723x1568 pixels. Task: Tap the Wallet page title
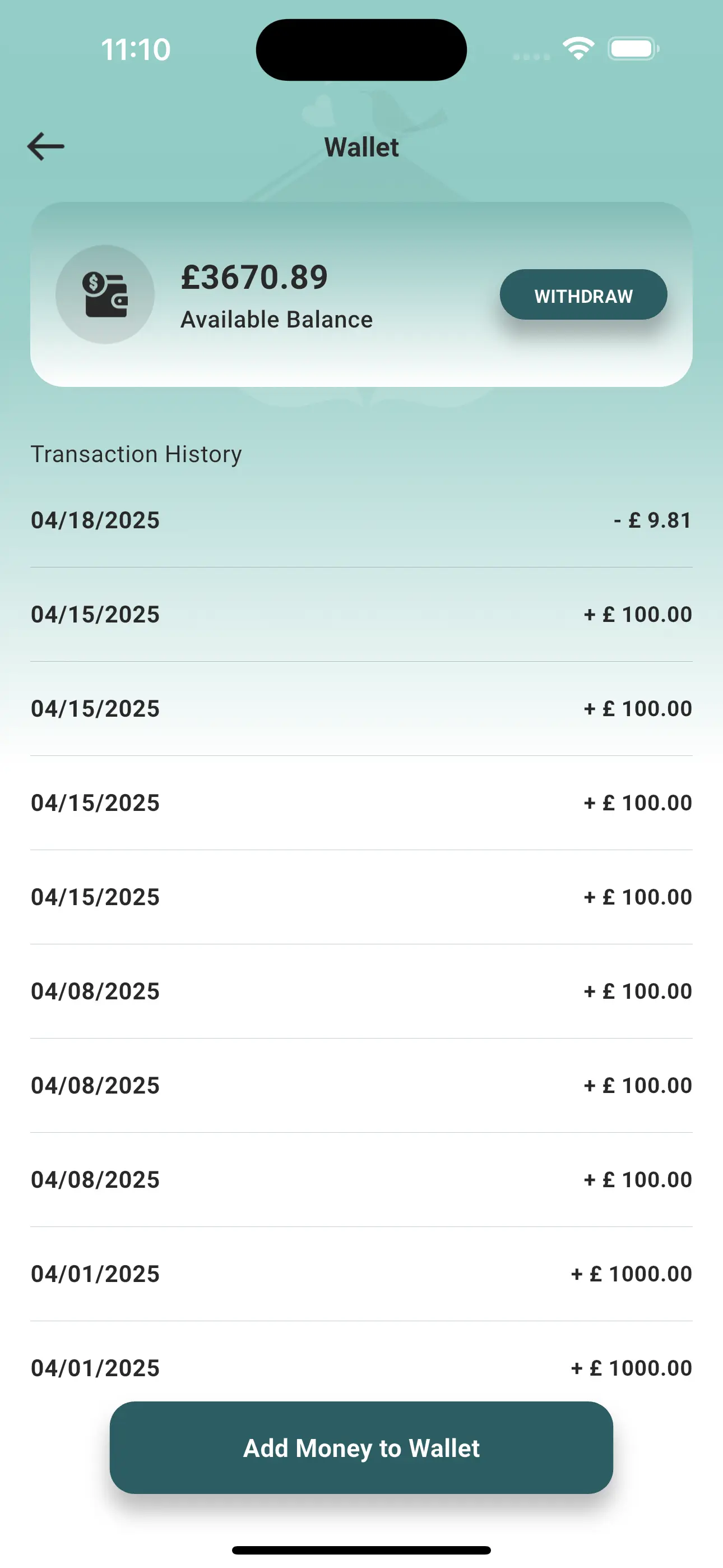coord(361,147)
